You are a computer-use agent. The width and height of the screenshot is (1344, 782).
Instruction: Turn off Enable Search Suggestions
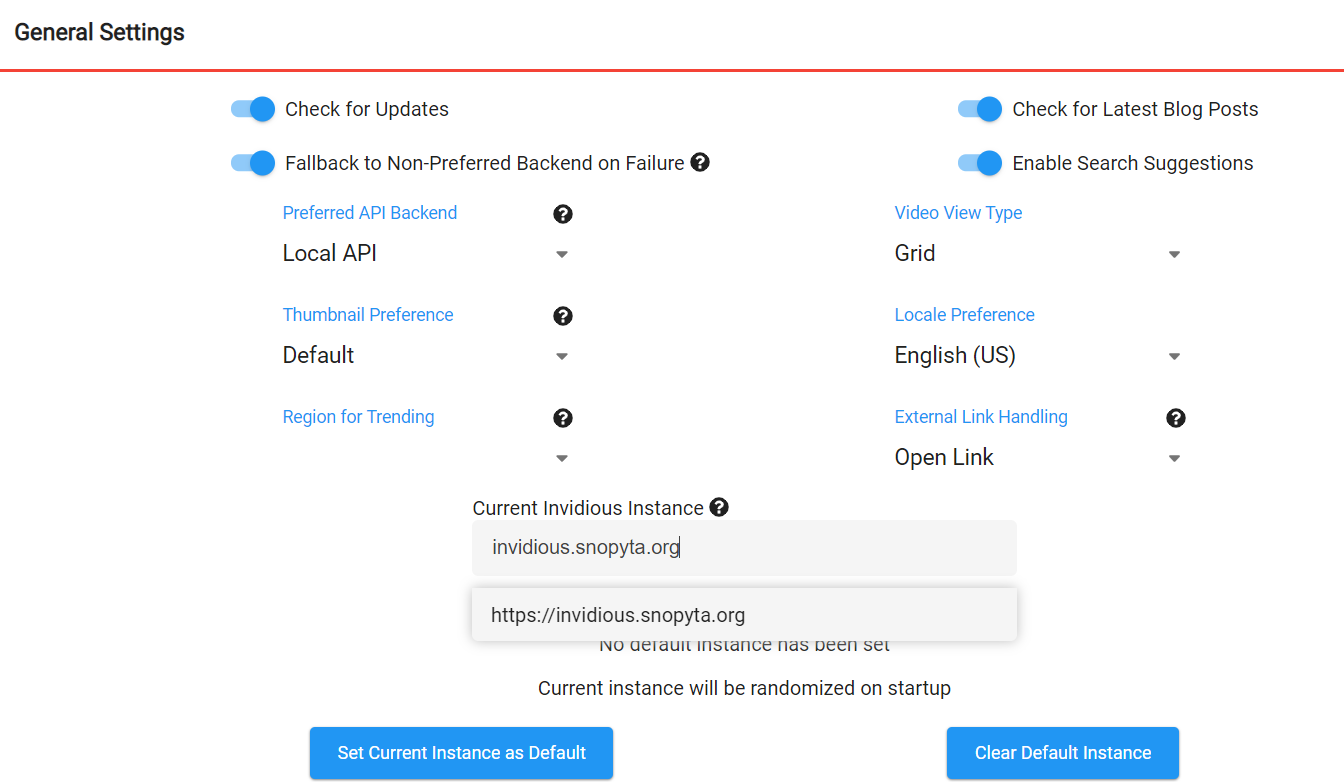tap(979, 162)
